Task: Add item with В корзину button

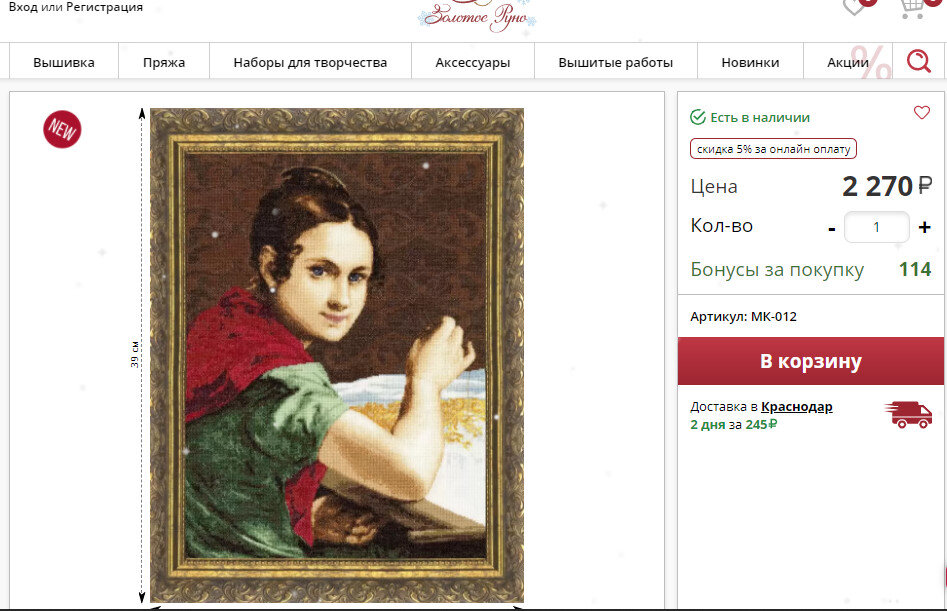Action: coord(811,361)
